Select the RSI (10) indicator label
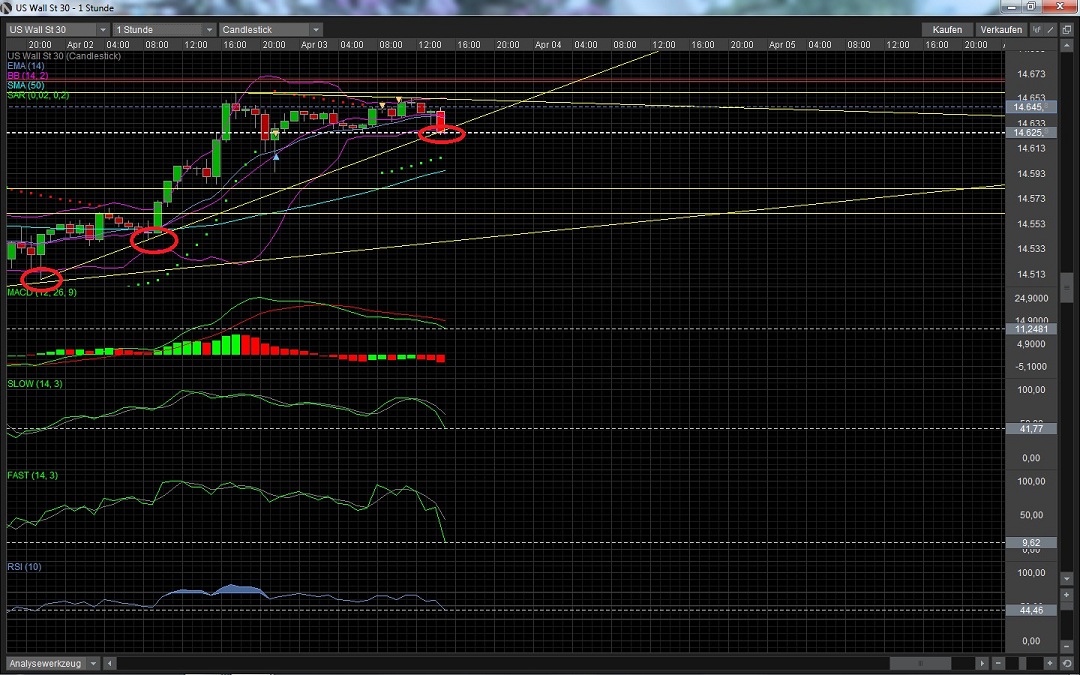The width and height of the screenshot is (1080, 675). point(24,566)
